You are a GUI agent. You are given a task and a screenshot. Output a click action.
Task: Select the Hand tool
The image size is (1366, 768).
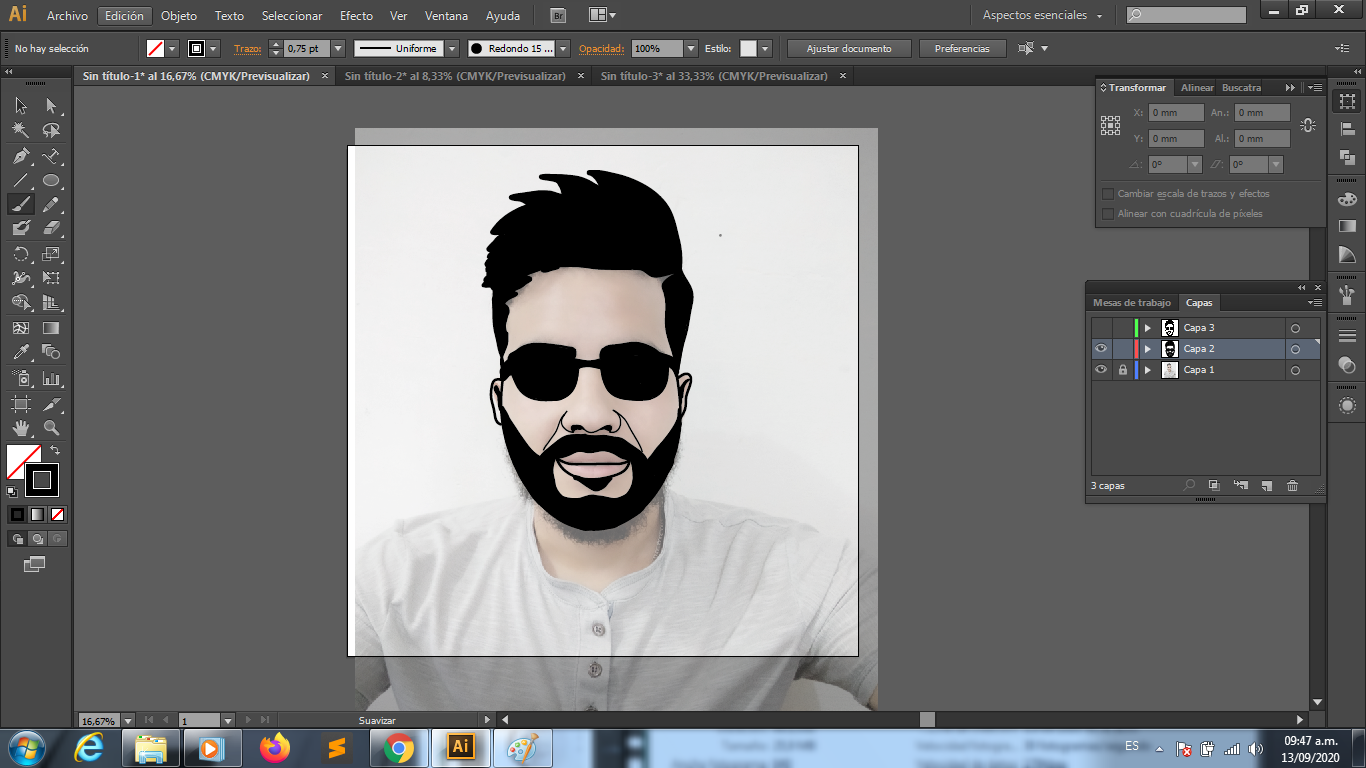click(x=21, y=428)
